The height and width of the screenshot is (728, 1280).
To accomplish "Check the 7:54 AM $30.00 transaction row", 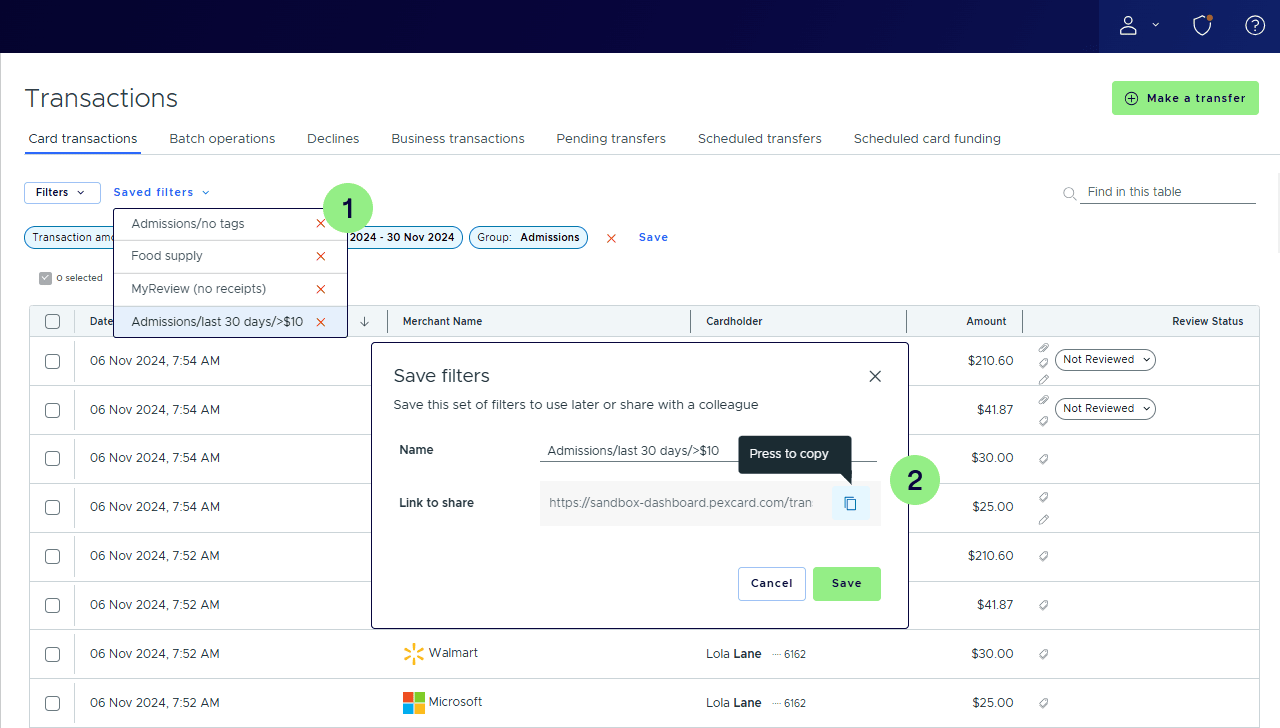I will click(x=53, y=459).
